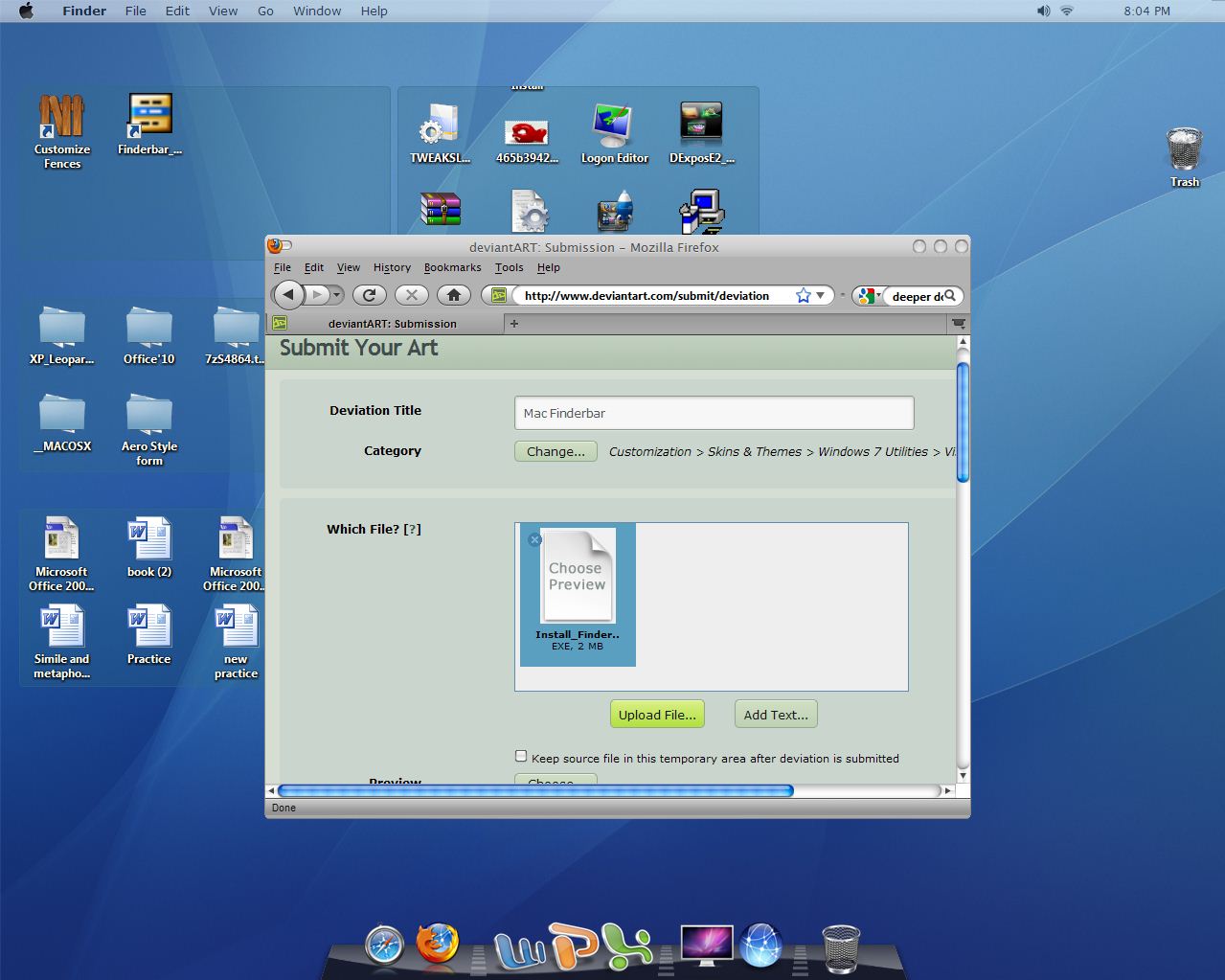Open the address bar history dropdown
This screenshot has width=1225, height=980.
[821, 295]
